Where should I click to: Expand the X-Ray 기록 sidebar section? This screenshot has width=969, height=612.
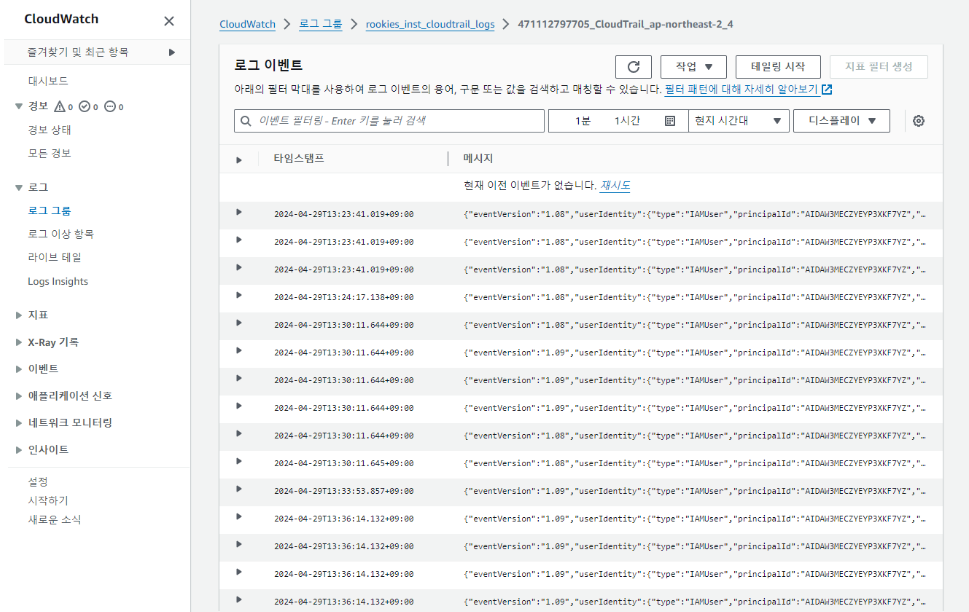click(19, 342)
